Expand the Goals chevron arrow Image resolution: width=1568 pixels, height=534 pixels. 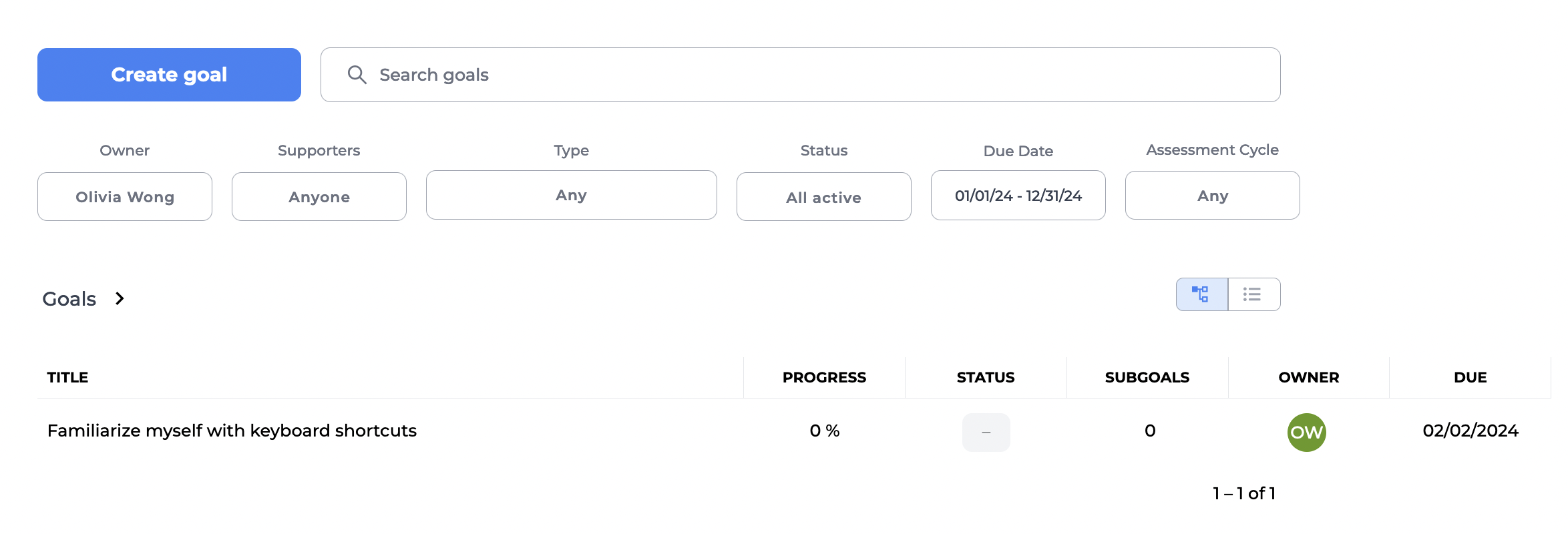[x=120, y=298]
